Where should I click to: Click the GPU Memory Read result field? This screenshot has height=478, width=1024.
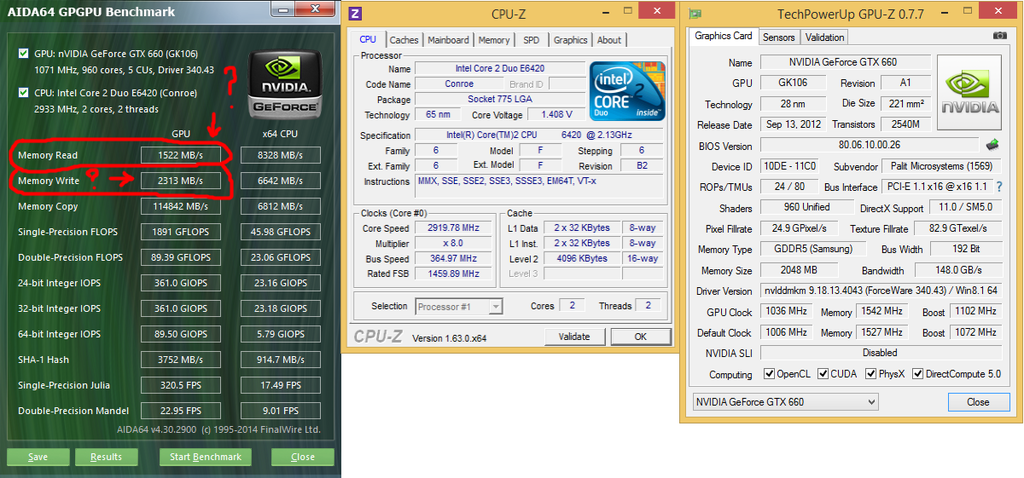point(181,155)
